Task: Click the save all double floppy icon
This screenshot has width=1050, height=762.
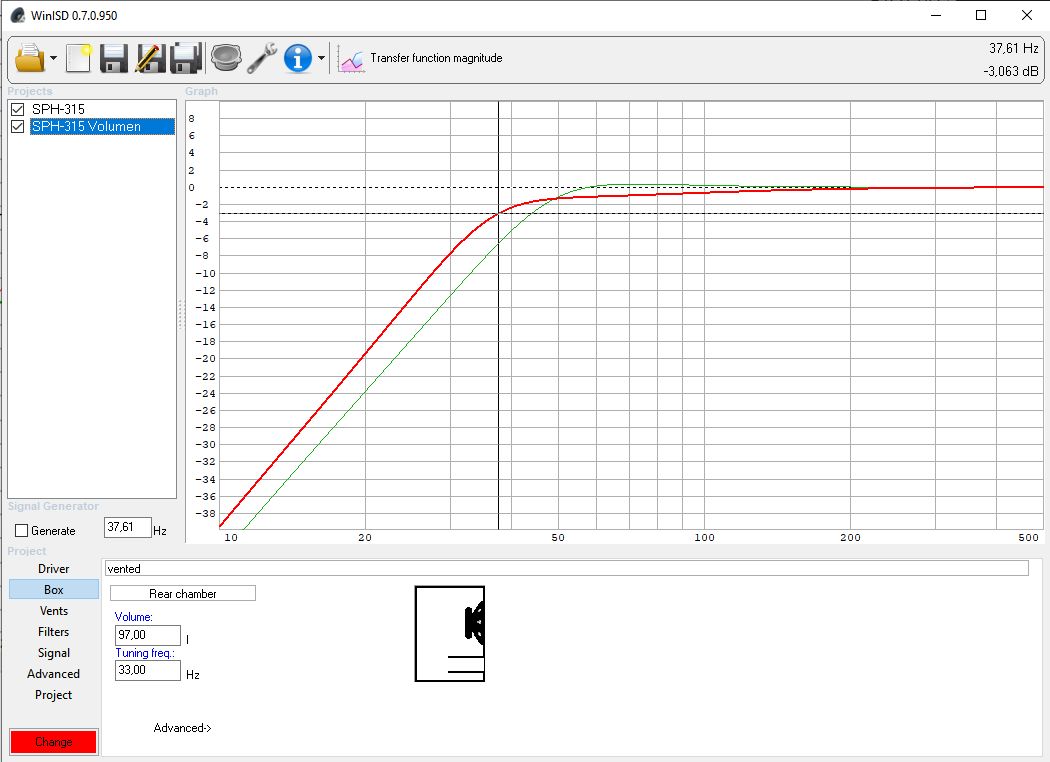Action: 186,58
